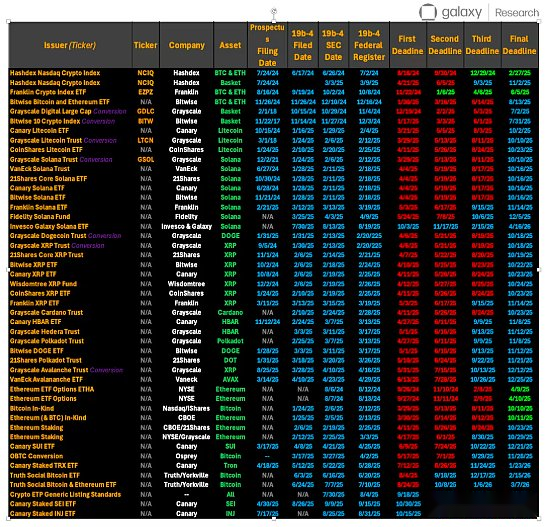Select the "Ticker" column header
547x527 pixels.
coord(145,45)
